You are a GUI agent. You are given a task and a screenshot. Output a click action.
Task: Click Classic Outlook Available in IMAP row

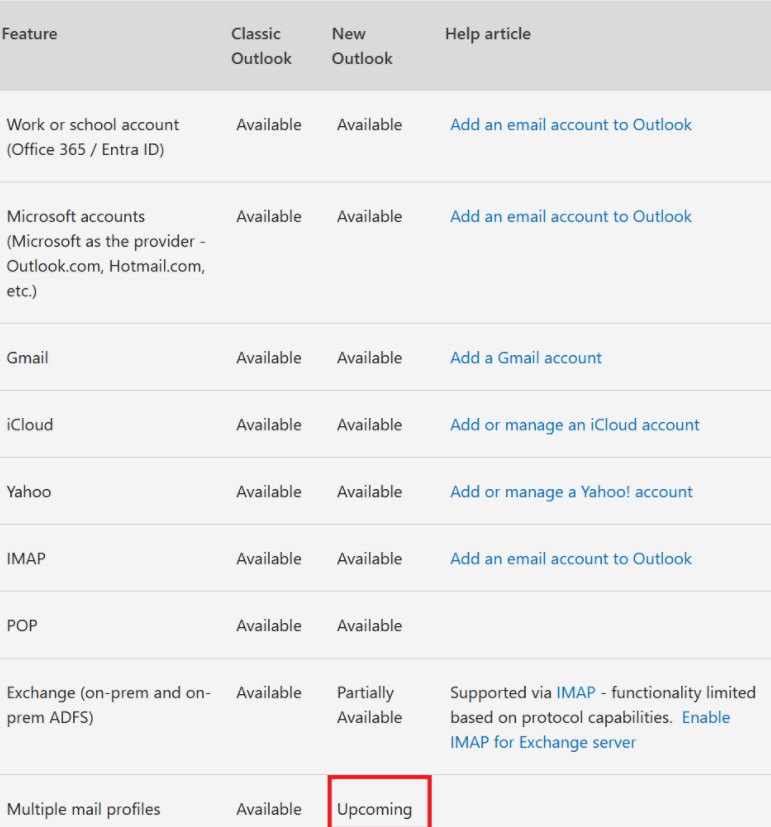coord(268,559)
